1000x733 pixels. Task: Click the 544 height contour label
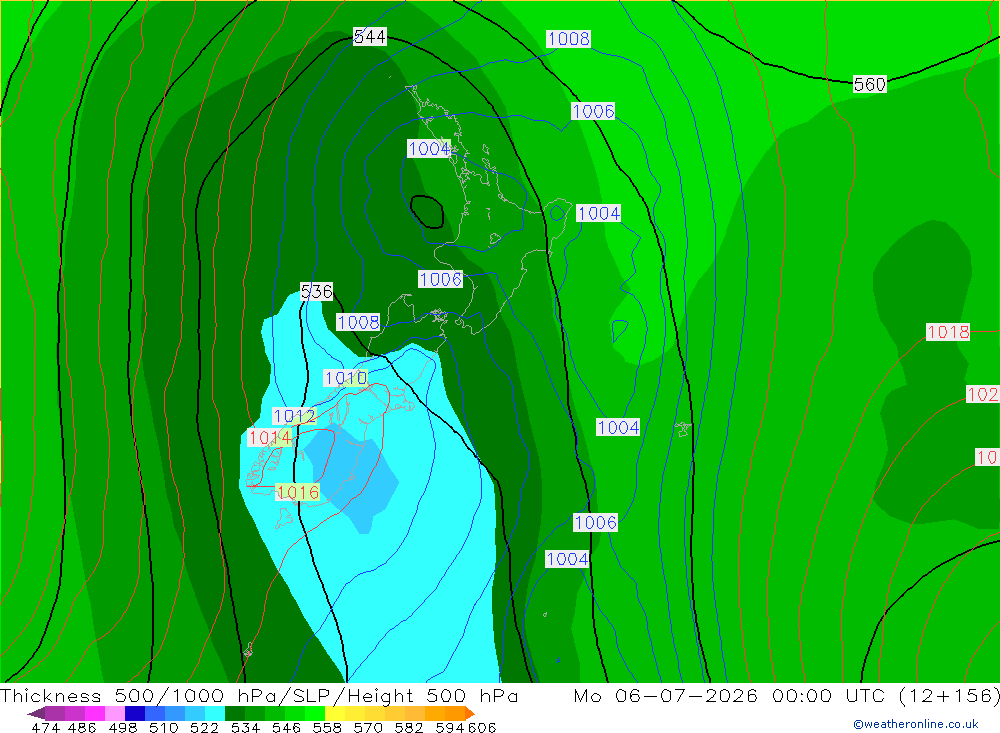(x=370, y=37)
